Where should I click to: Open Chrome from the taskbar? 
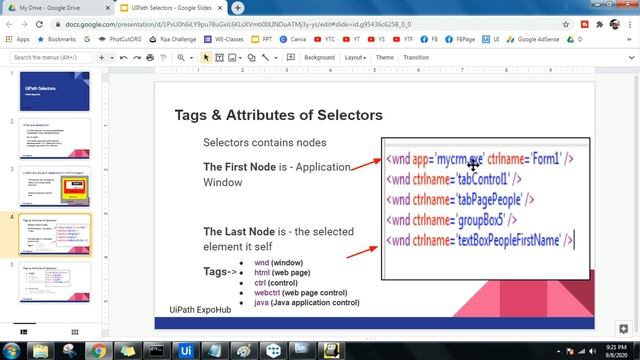[x=98, y=351]
